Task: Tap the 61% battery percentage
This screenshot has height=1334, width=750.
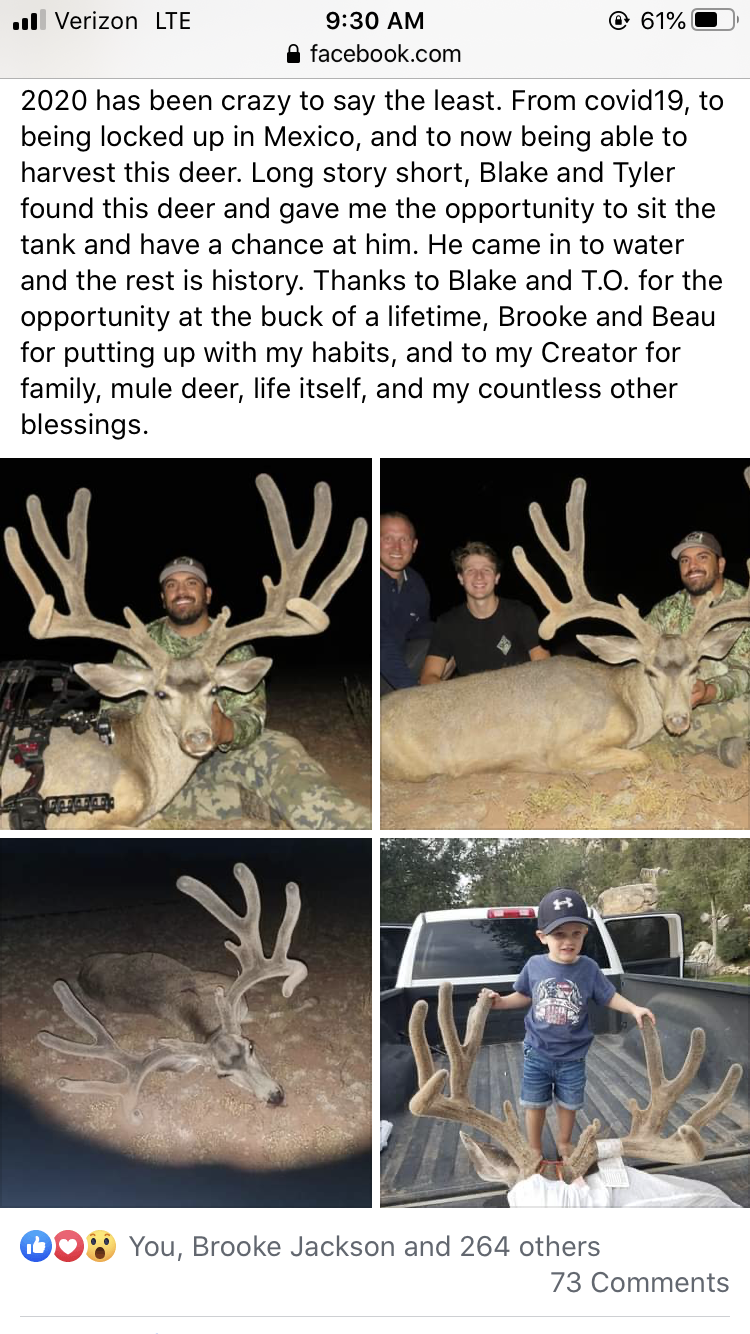Action: tap(662, 20)
